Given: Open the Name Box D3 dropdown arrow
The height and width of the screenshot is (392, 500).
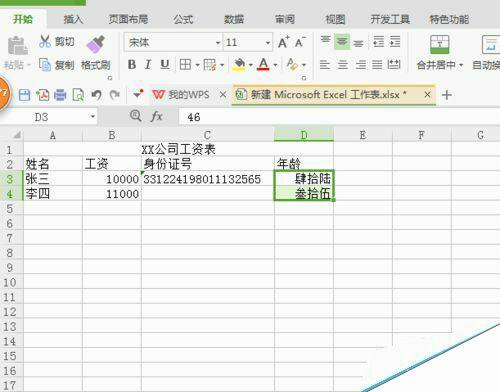Looking at the screenshot, I should (93, 117).
